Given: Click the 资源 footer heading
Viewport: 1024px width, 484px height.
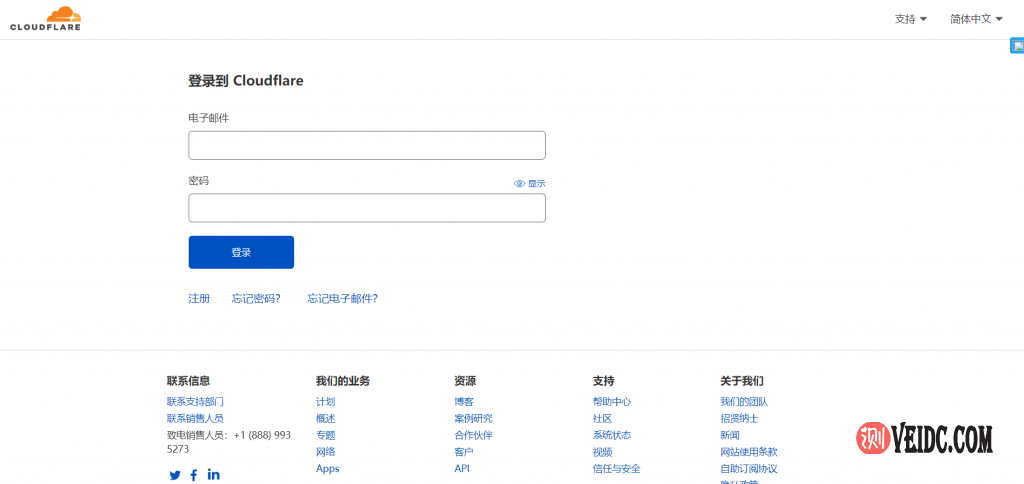Looking at the screenshot, I should [465, 381].
